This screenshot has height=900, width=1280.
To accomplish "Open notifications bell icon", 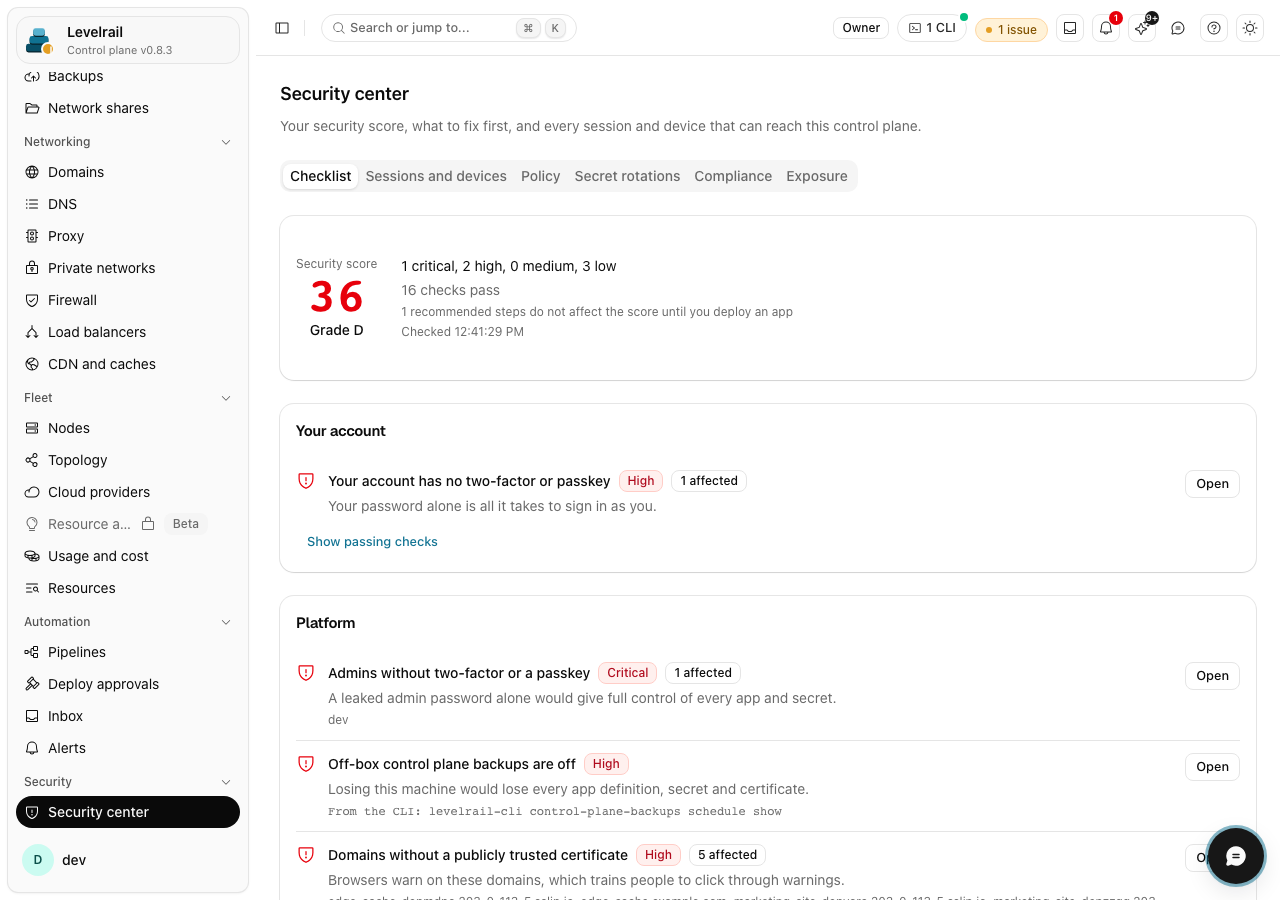I will click(x=1106, y=28).
